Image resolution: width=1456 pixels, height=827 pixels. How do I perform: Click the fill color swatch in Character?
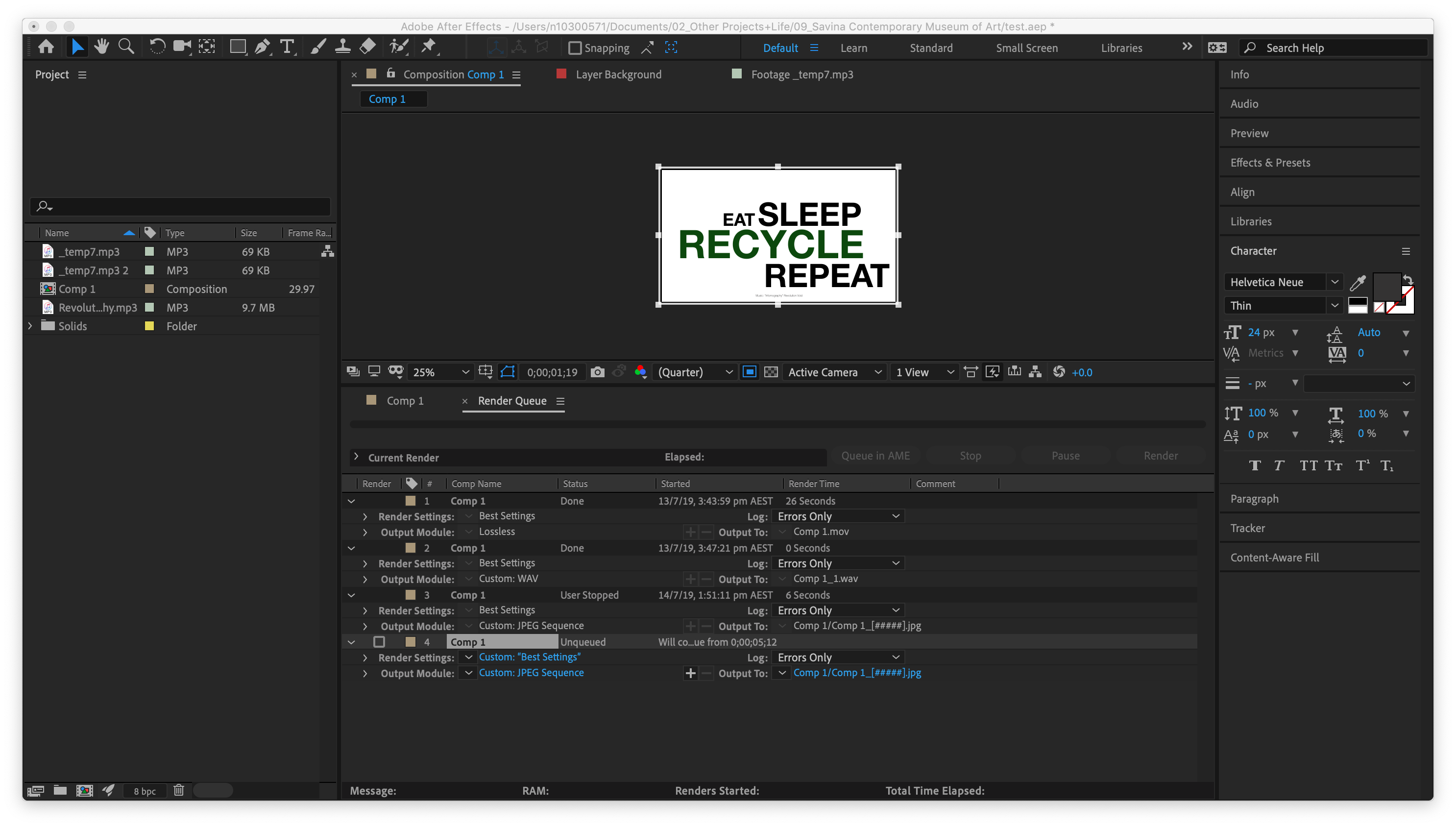coord(1385,287)
